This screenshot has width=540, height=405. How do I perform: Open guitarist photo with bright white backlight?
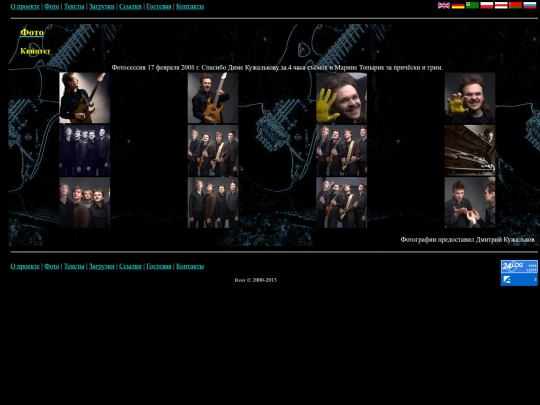(x=85, y=98)
